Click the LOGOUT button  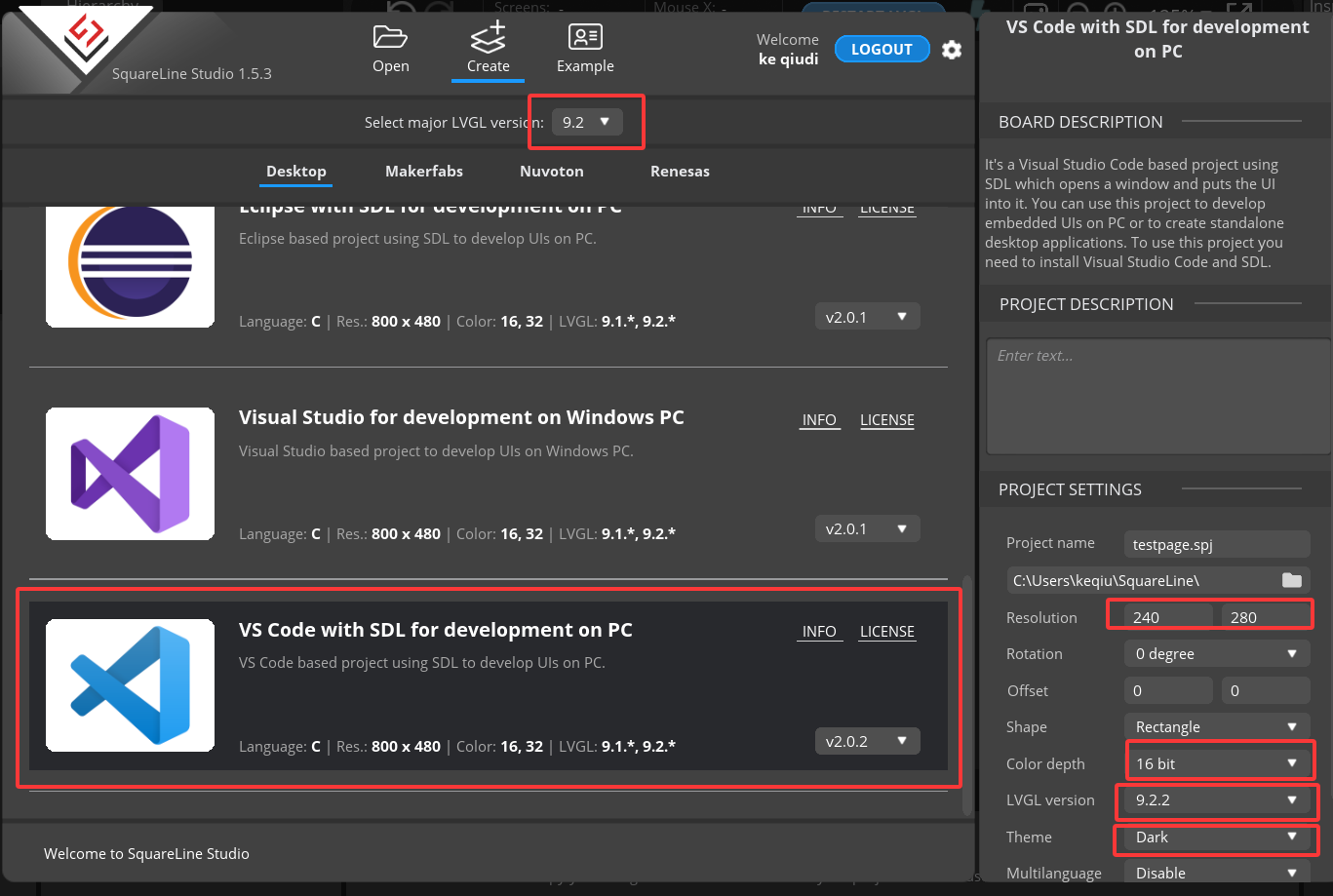[x=882, y=50]
